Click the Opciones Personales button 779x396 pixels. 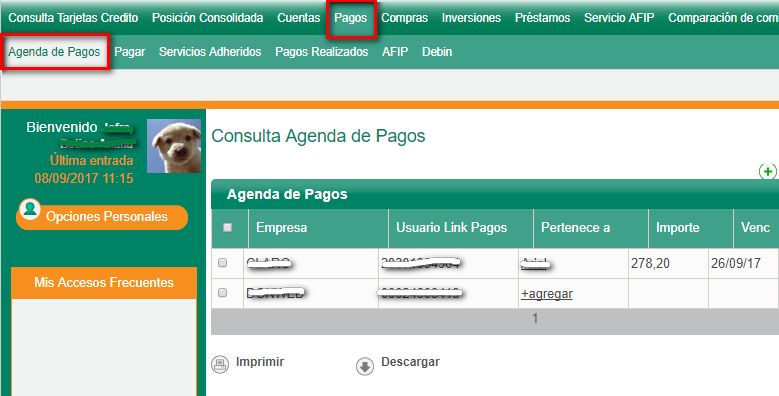coord(102,217)
